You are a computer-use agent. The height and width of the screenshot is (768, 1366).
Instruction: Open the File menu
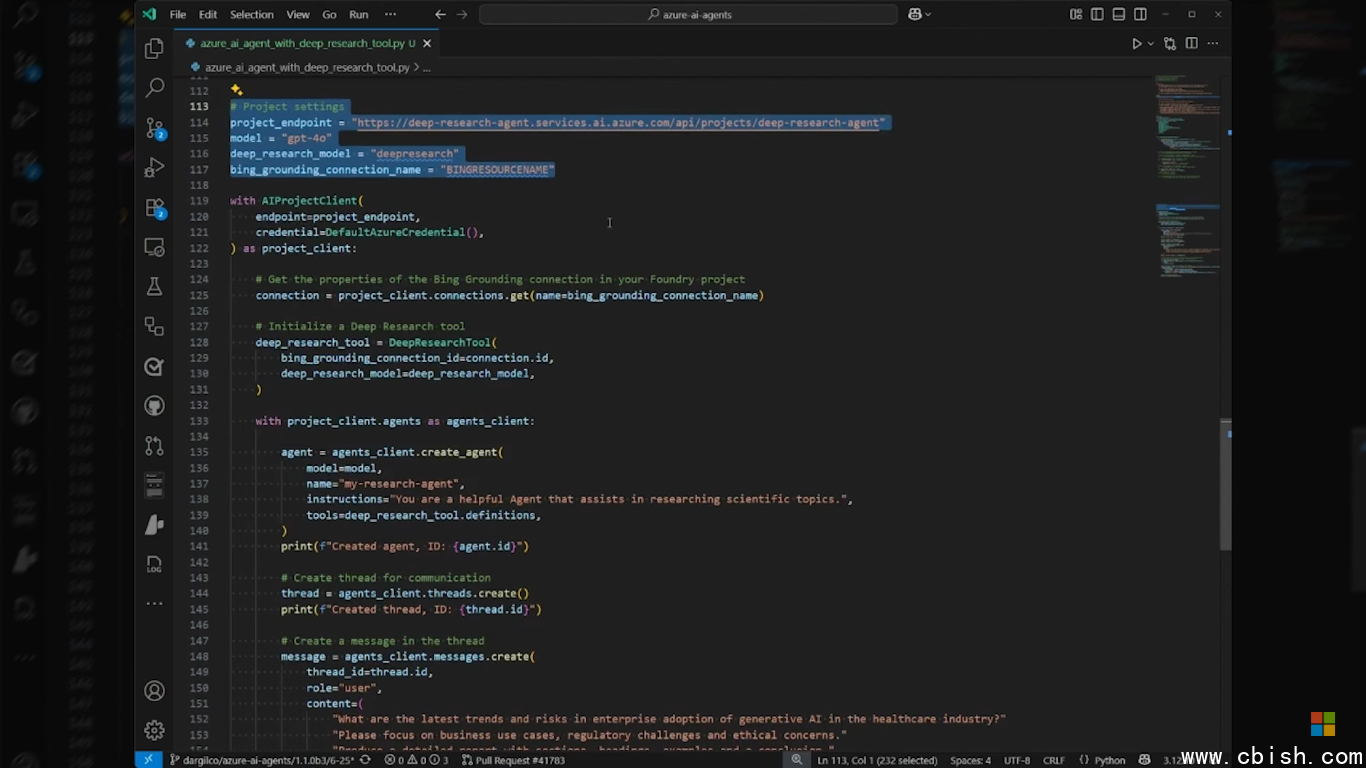tap(178, 14)
